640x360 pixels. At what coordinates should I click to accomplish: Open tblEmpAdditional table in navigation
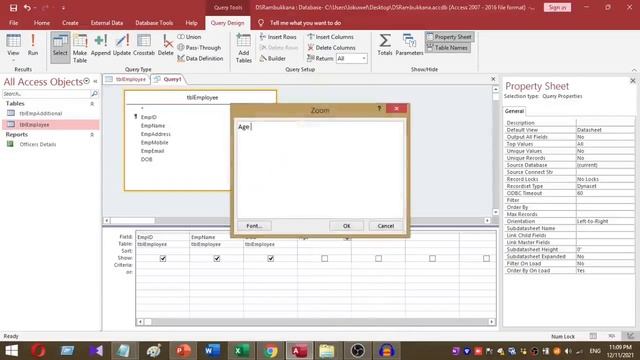[40, 113]
